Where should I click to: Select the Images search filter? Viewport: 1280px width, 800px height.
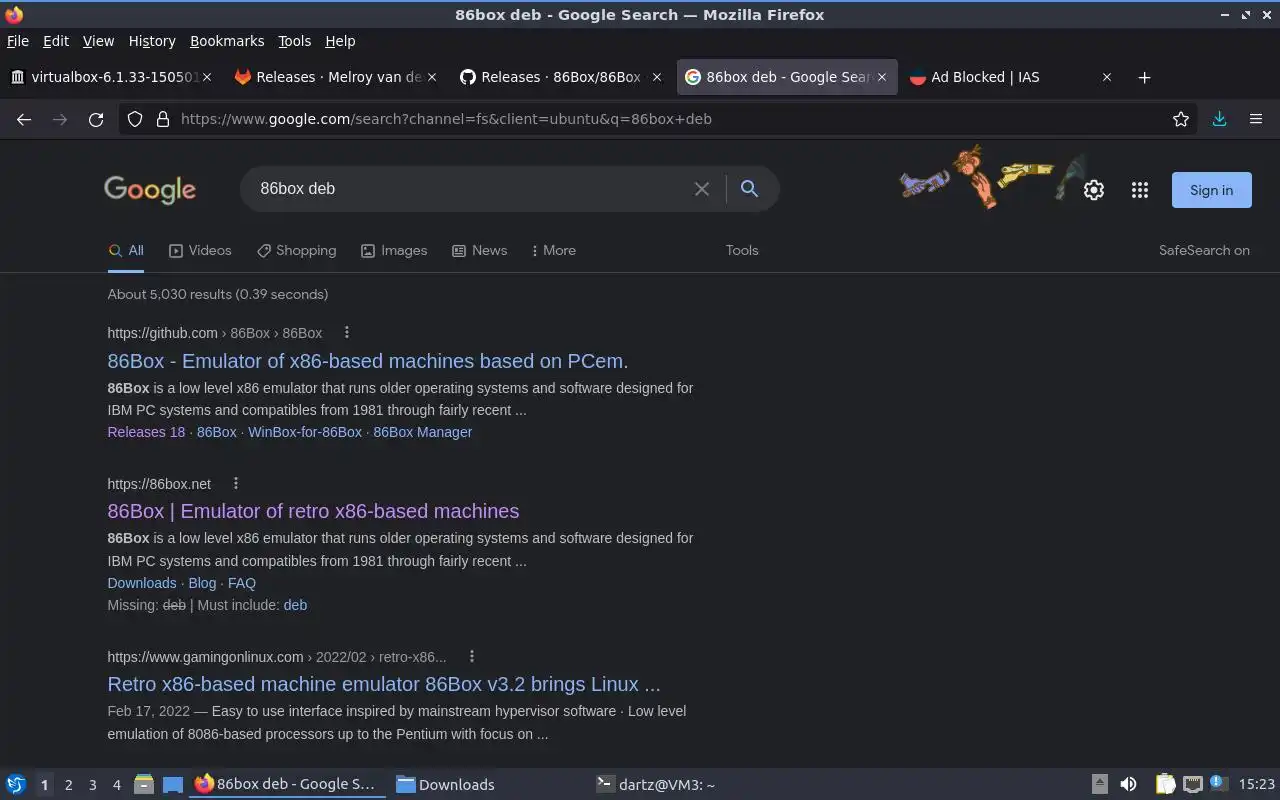(x=394, y=251)
